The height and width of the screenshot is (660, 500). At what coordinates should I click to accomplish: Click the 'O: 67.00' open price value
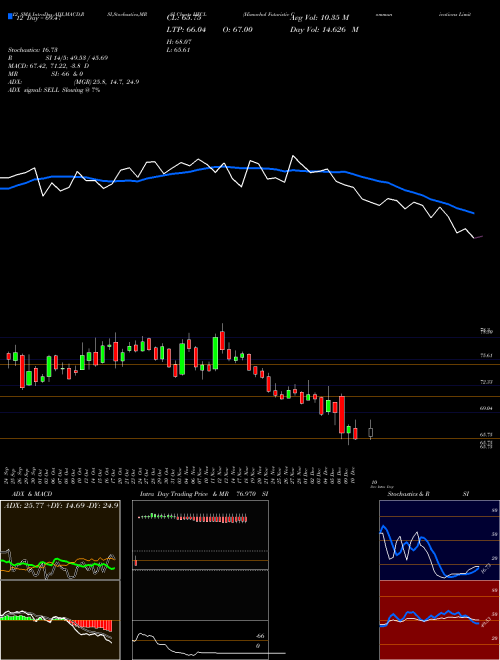pyautogui.click(x=237, y=29)
